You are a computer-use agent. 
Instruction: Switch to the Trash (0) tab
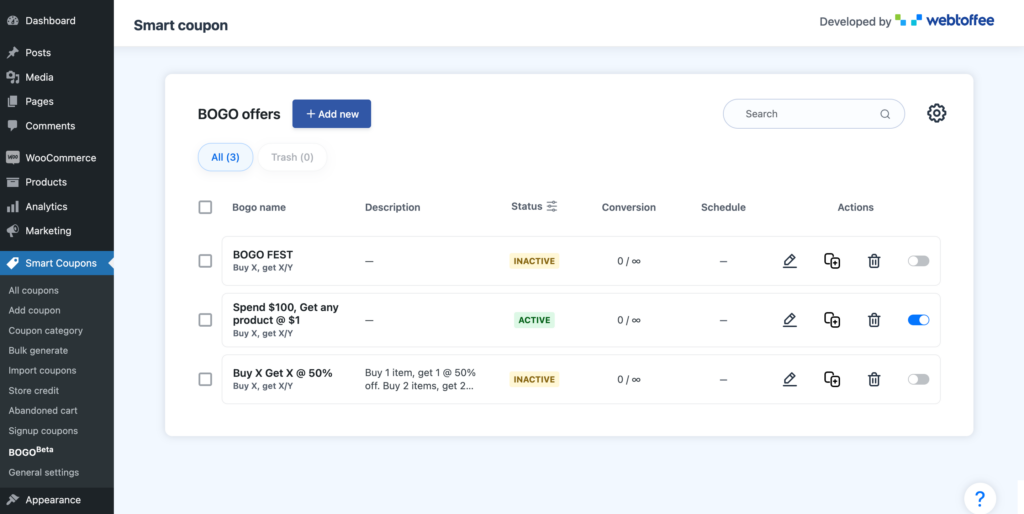point(293,157)
